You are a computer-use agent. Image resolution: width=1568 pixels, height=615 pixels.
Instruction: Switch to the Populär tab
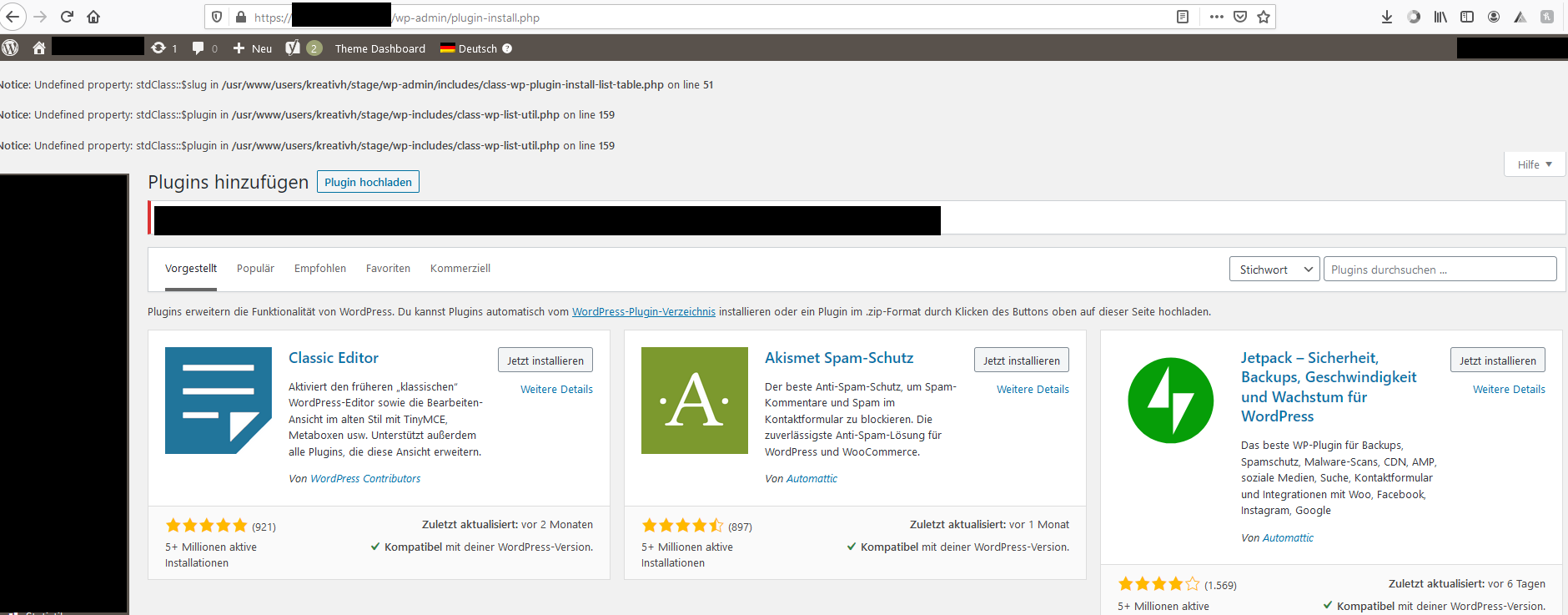point(255,269)
